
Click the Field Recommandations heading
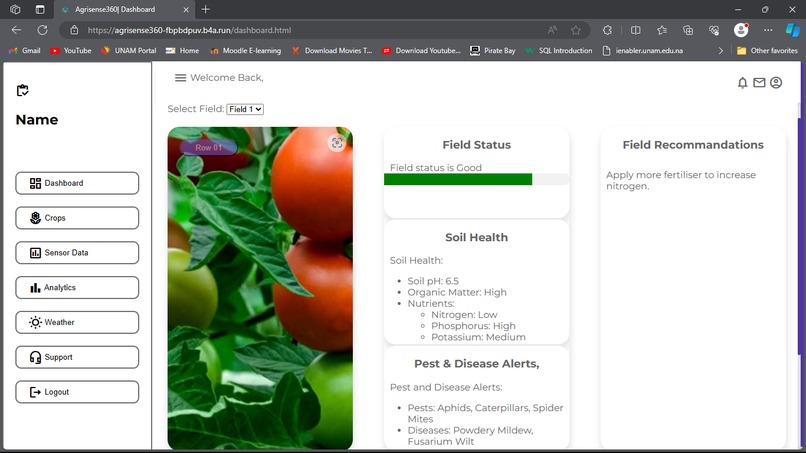pyautogui.click(x=693, y=145)
